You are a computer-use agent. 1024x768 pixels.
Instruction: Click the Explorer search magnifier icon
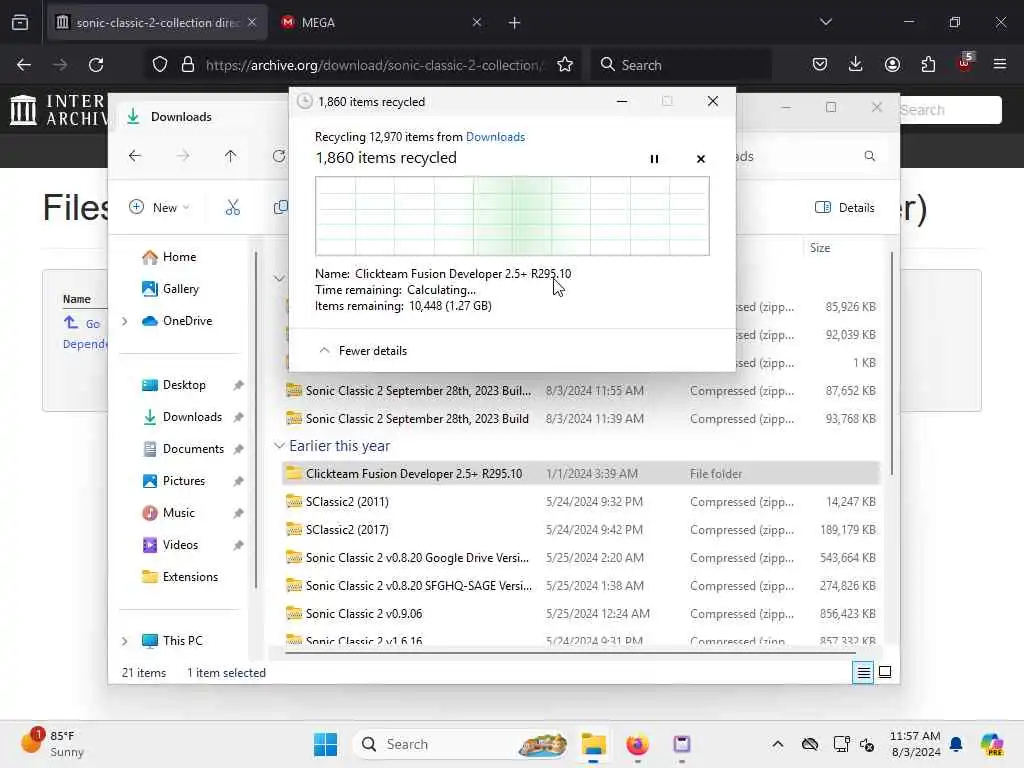[x=869, y=155]
